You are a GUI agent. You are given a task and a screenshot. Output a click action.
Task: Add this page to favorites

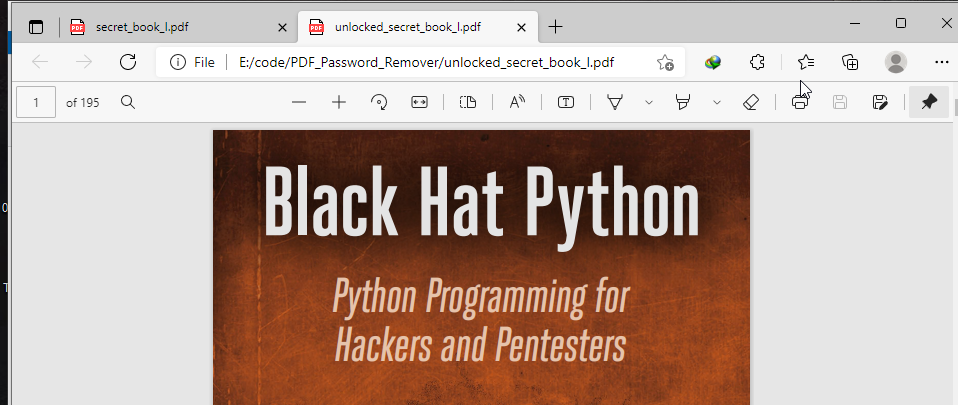665,62
